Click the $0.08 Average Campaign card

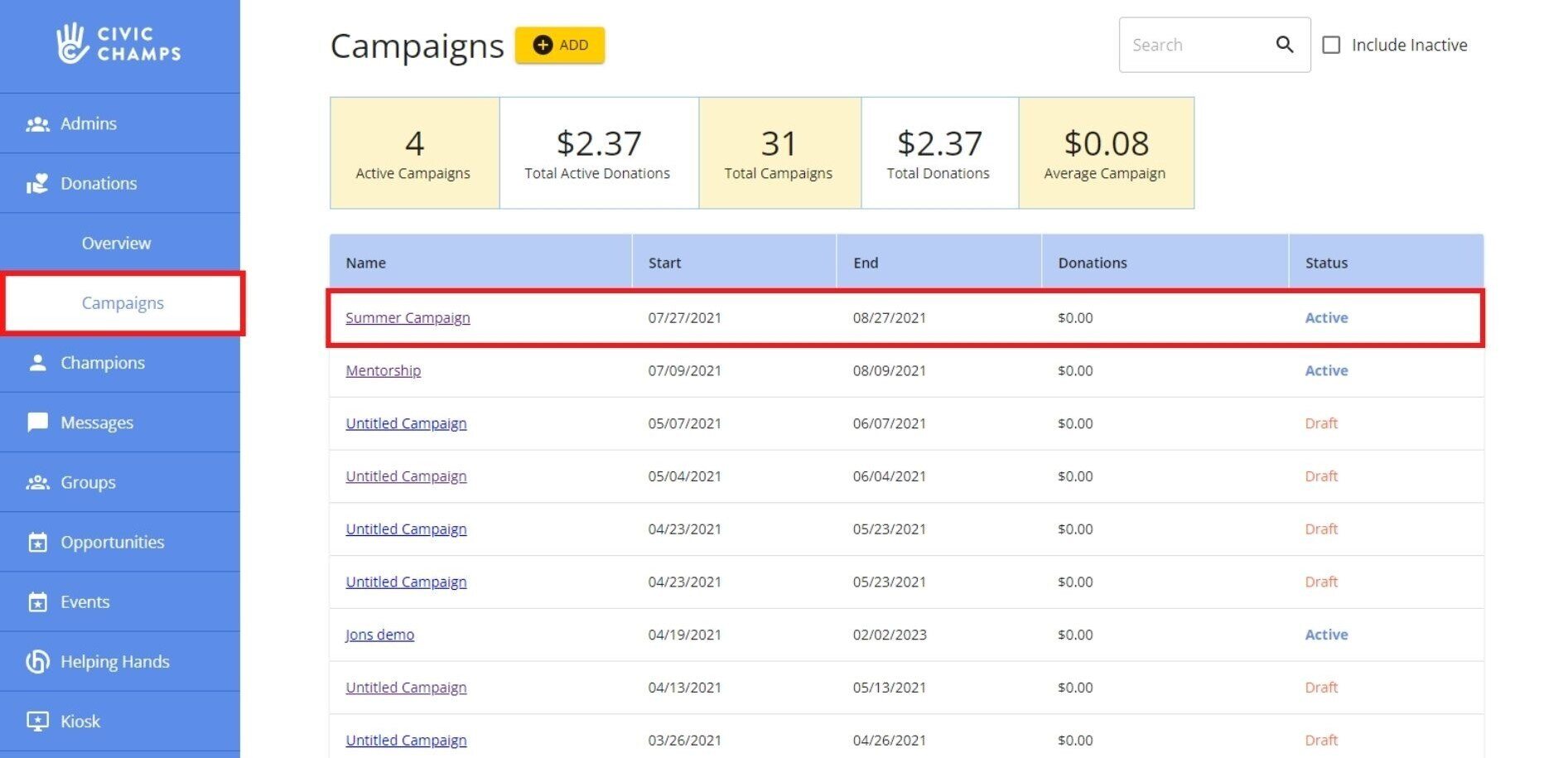pos(1106,153)
